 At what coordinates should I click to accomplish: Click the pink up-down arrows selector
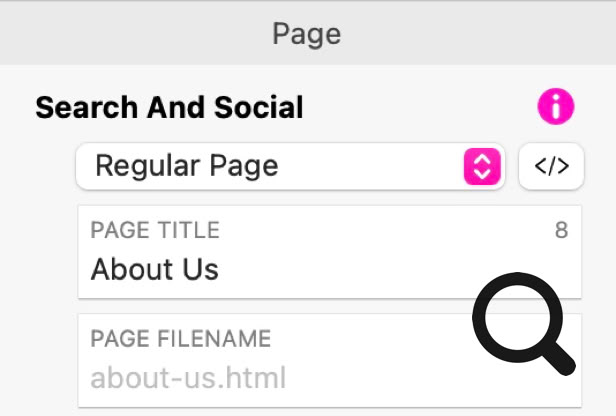click(x=481, y=166)
